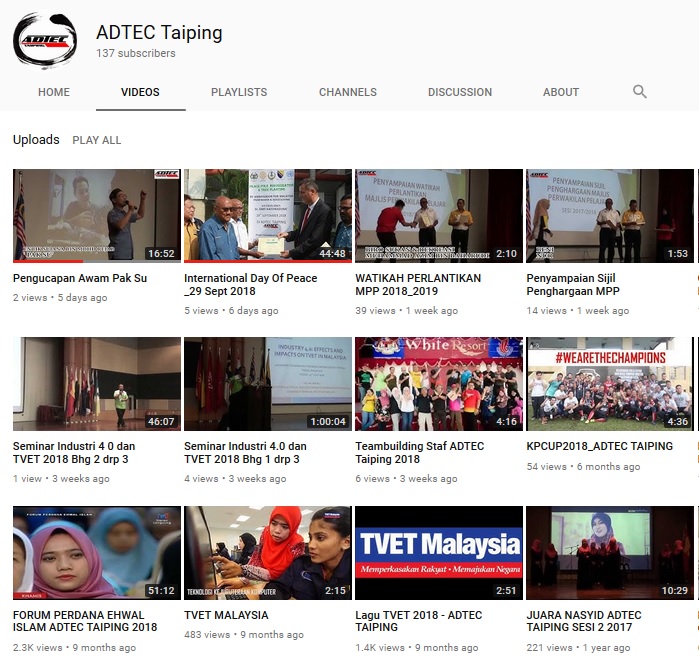
Task: Open the 2:15 TVET MALAYSIA video thumbnail
Action: click(268, 553)
